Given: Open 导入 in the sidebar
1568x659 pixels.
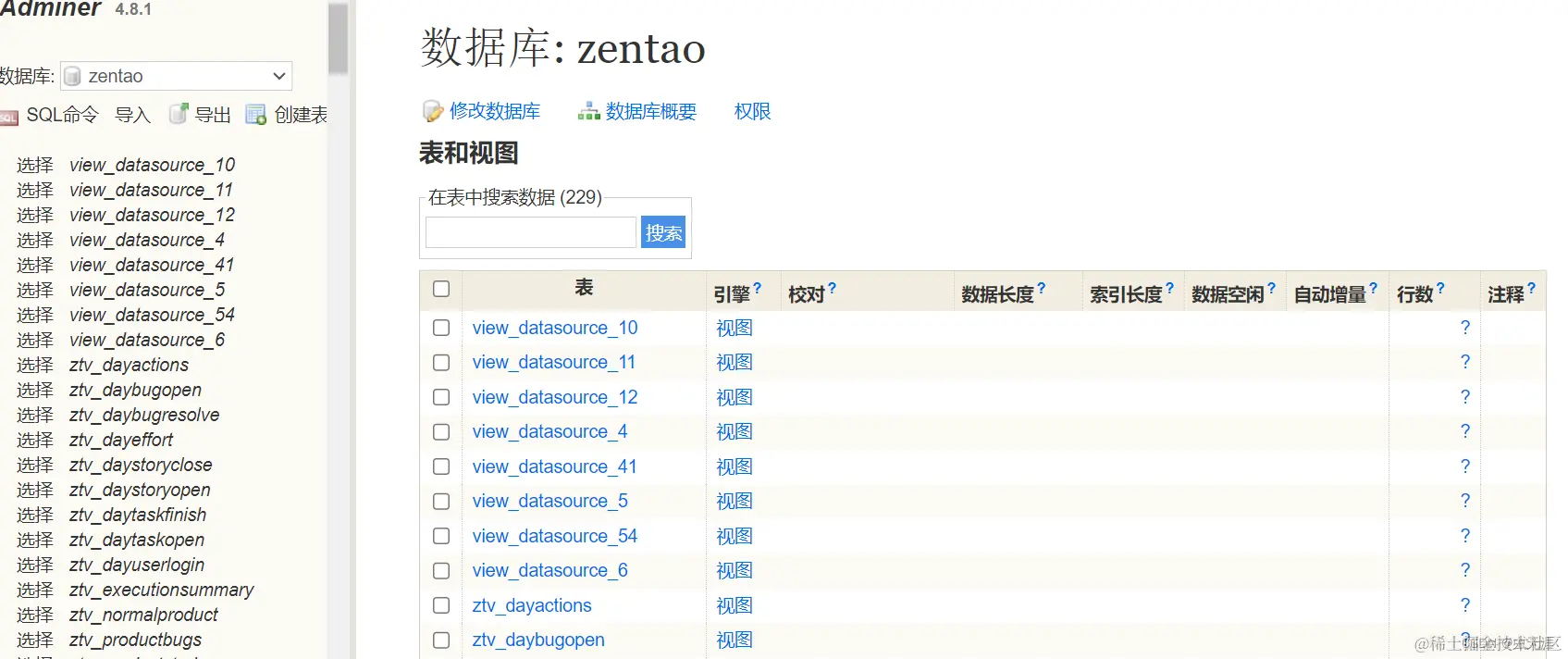Looking at the screenshot, I should 132,115.
